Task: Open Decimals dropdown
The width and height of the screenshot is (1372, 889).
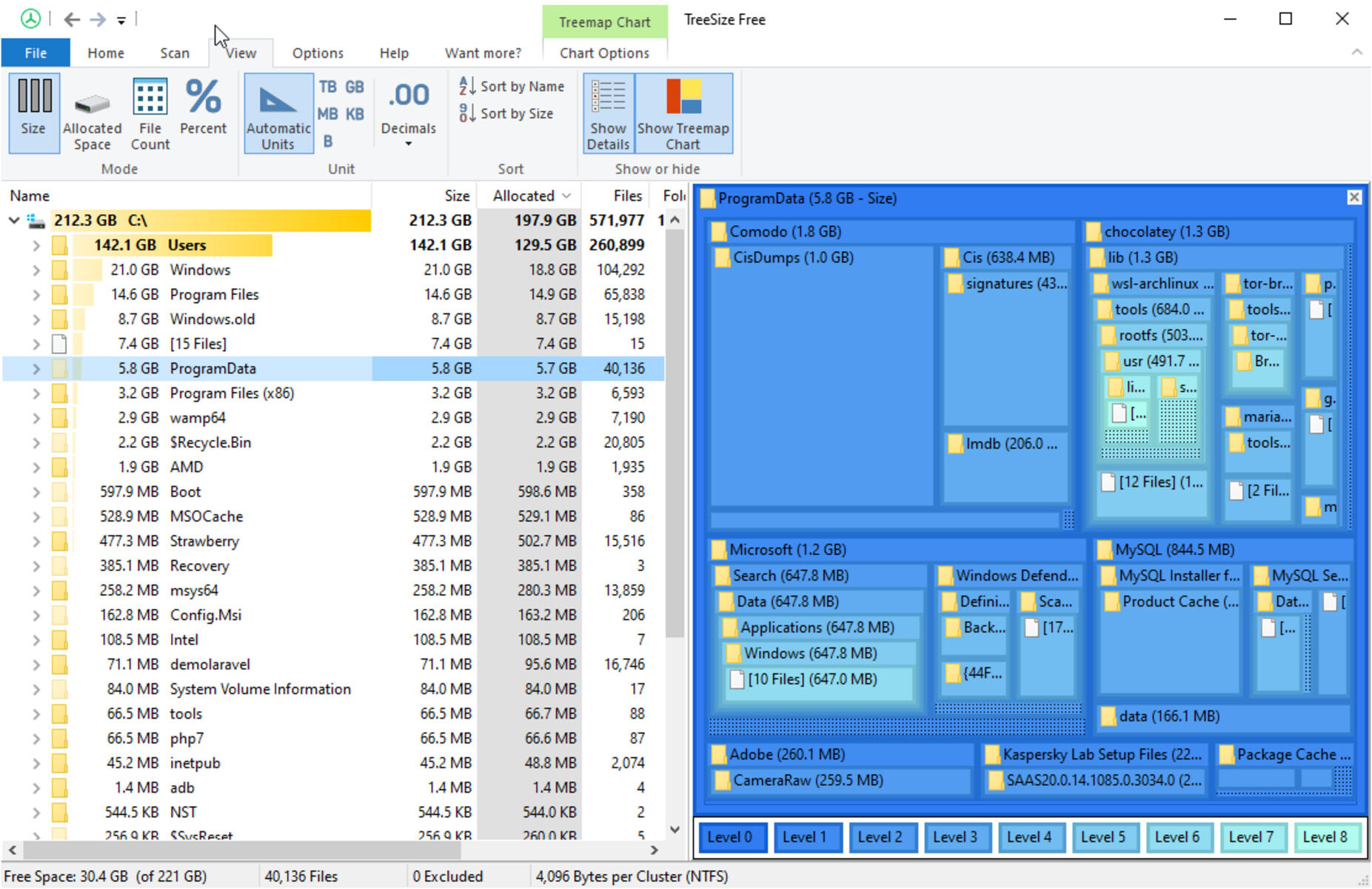Action: coord(409,113)
